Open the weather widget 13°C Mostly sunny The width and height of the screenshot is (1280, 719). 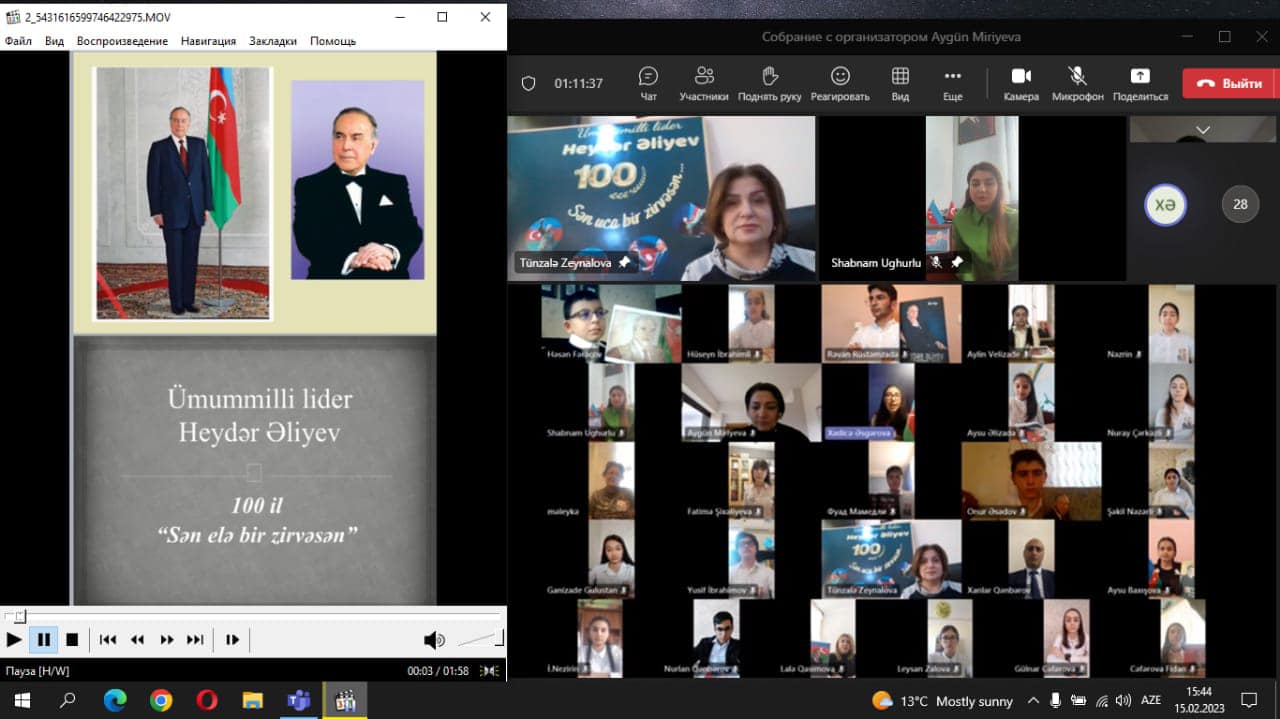click(942, 701)
